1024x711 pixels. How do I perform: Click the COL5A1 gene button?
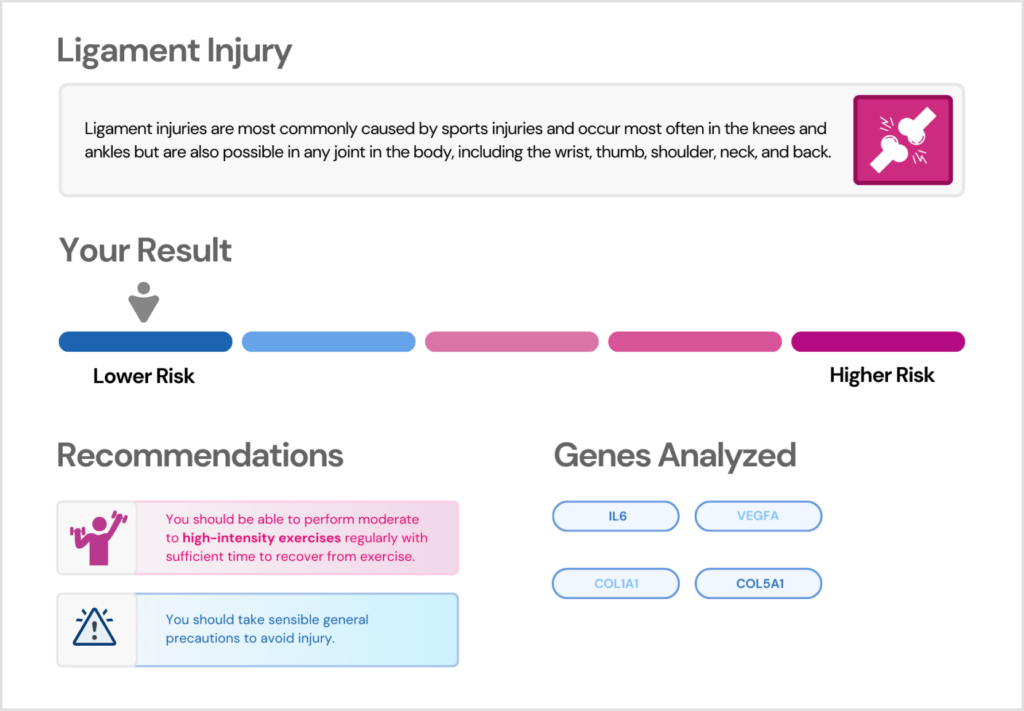[758, 583]
